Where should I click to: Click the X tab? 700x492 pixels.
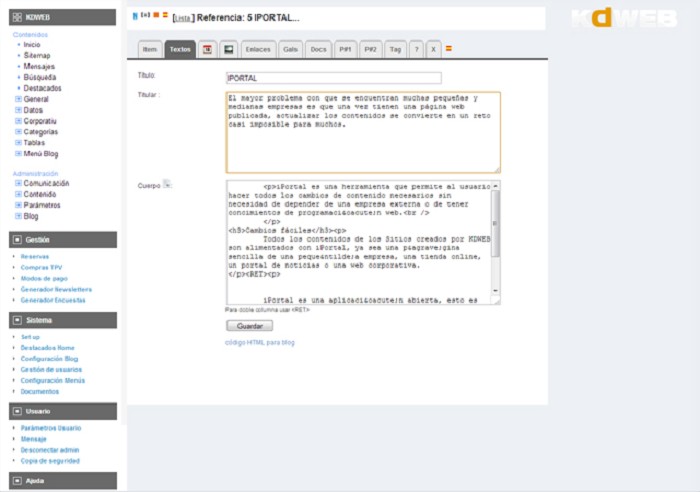433,49
